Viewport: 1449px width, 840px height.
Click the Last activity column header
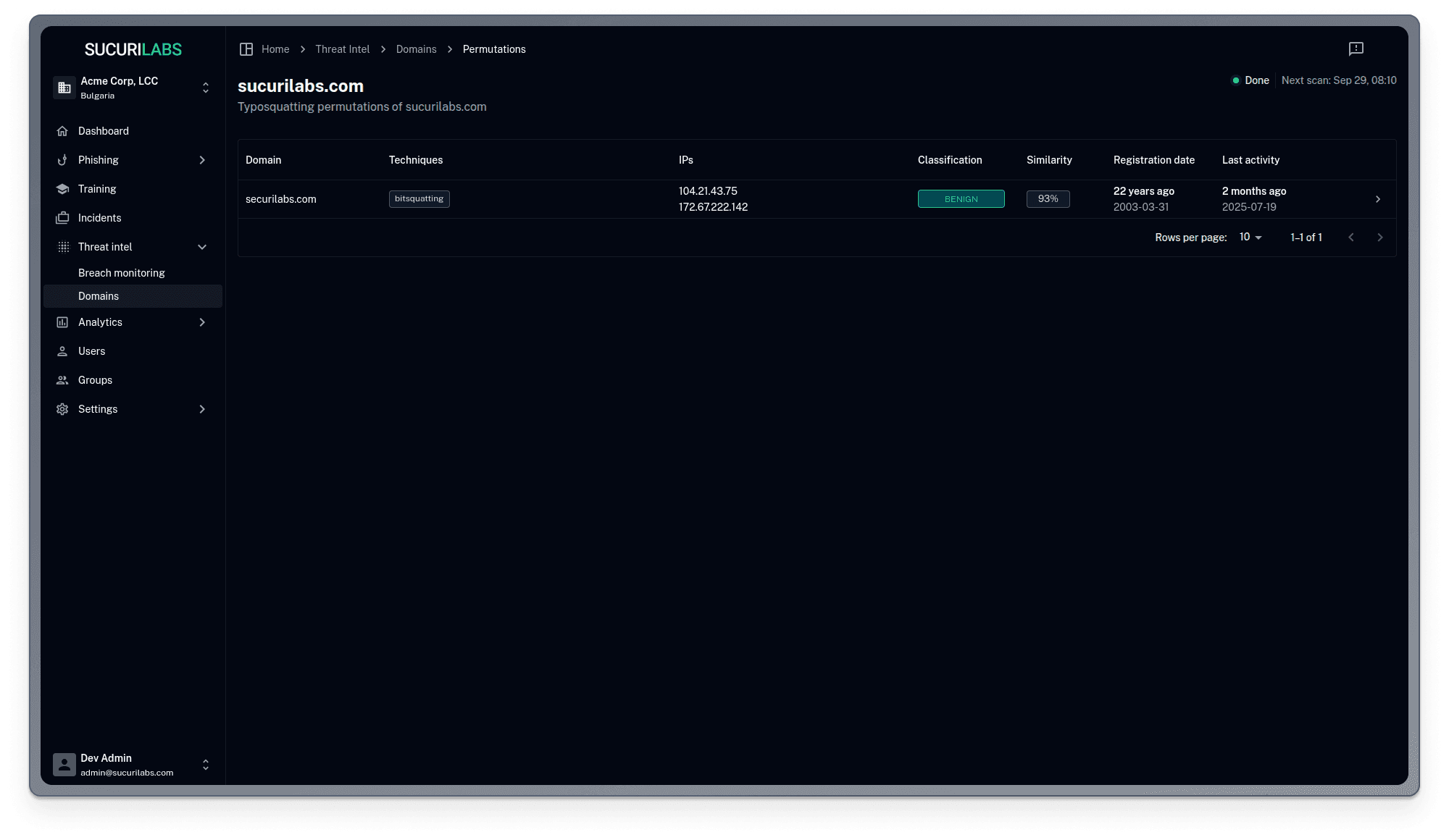[x=1250, y=160]
